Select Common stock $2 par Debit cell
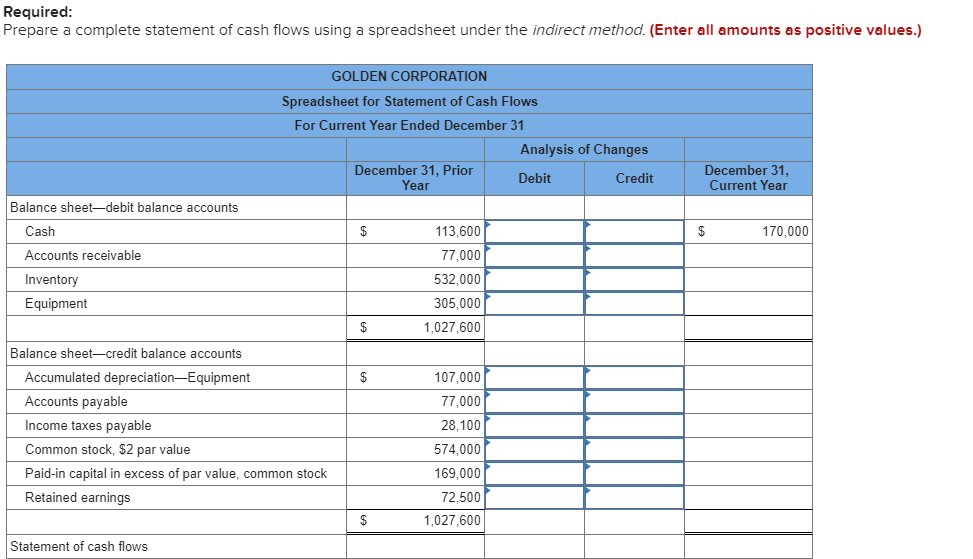Viewport: 973px width, 559px height. pyautogui.click(x=534, y=450)
